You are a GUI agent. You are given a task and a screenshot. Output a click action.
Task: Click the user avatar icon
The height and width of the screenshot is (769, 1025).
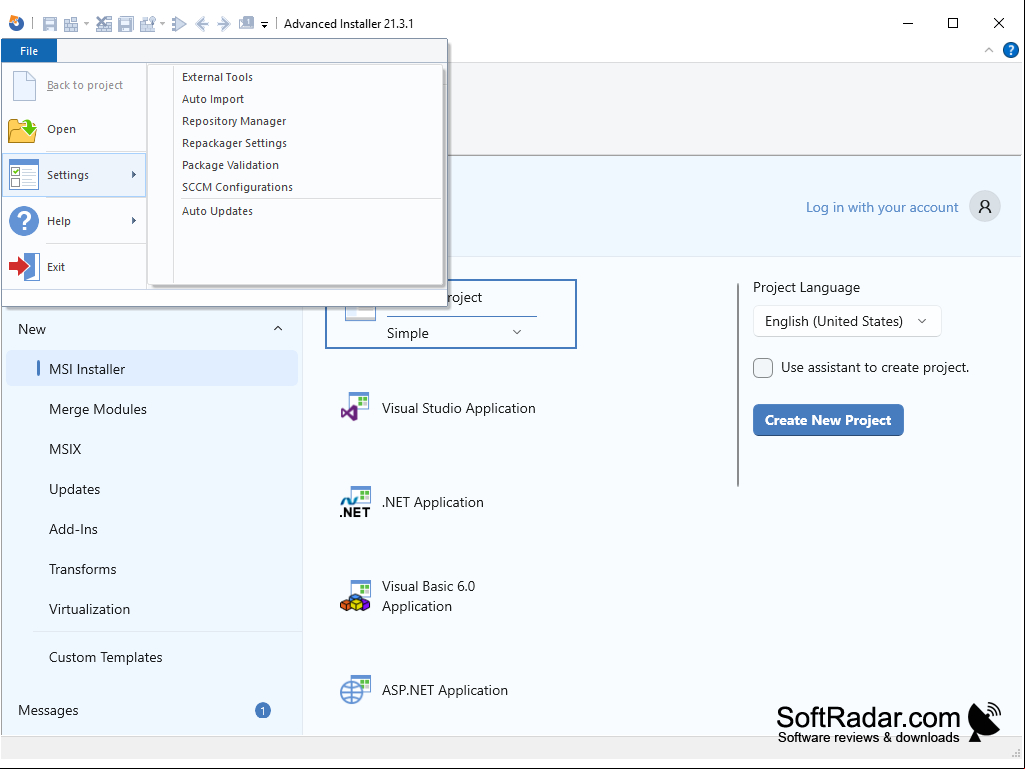pos(984,207)
